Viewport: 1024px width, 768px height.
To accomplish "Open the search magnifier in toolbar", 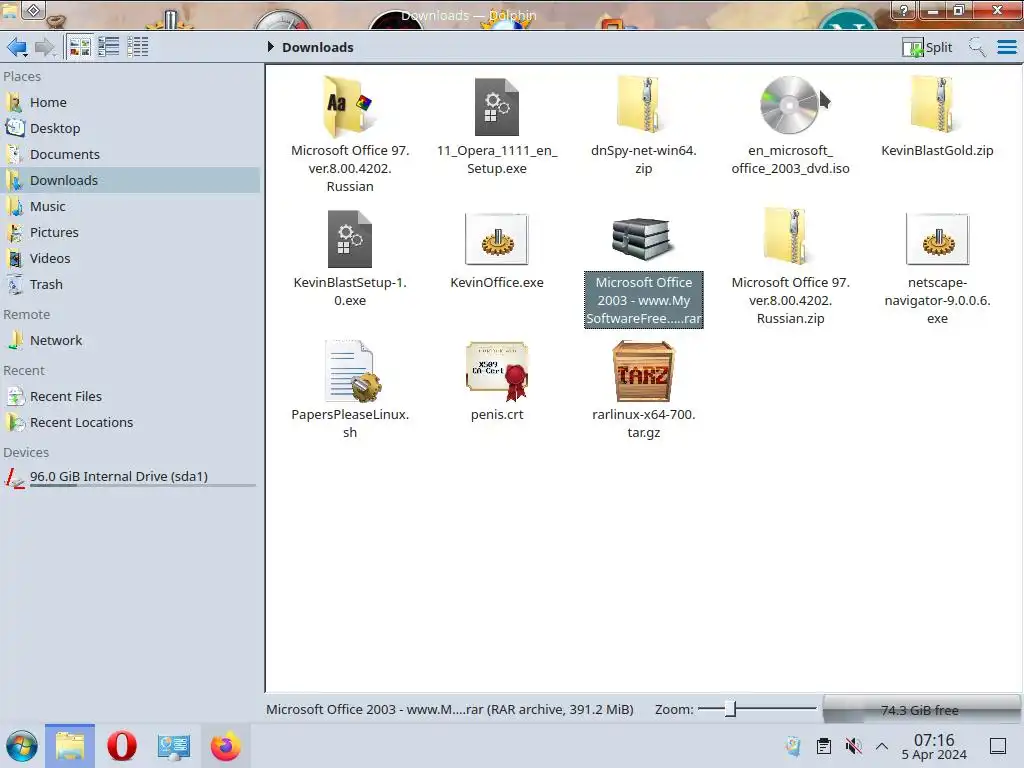I will (x=977, y=48).
